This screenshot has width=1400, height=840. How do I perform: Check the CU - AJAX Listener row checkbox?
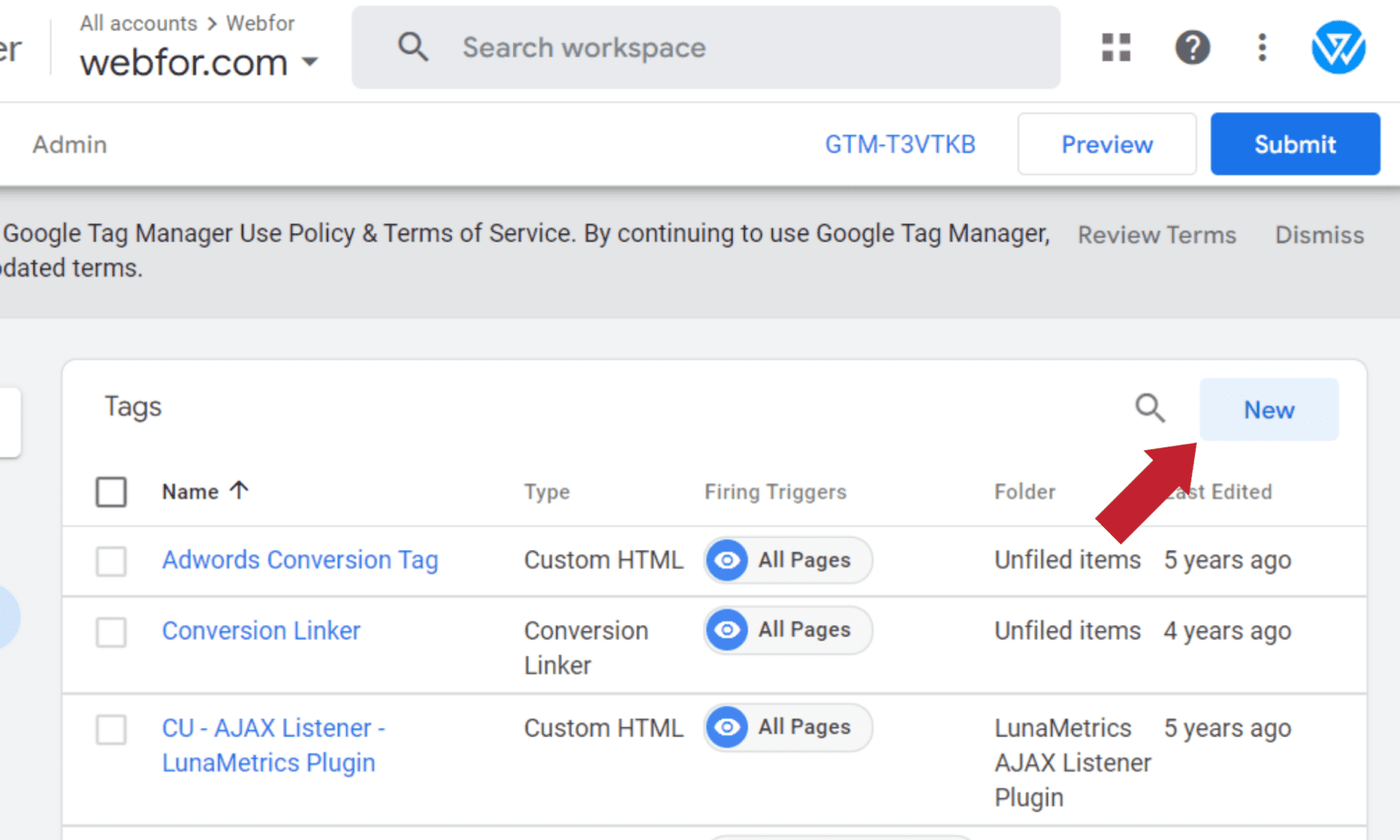(x=111, y=729)
